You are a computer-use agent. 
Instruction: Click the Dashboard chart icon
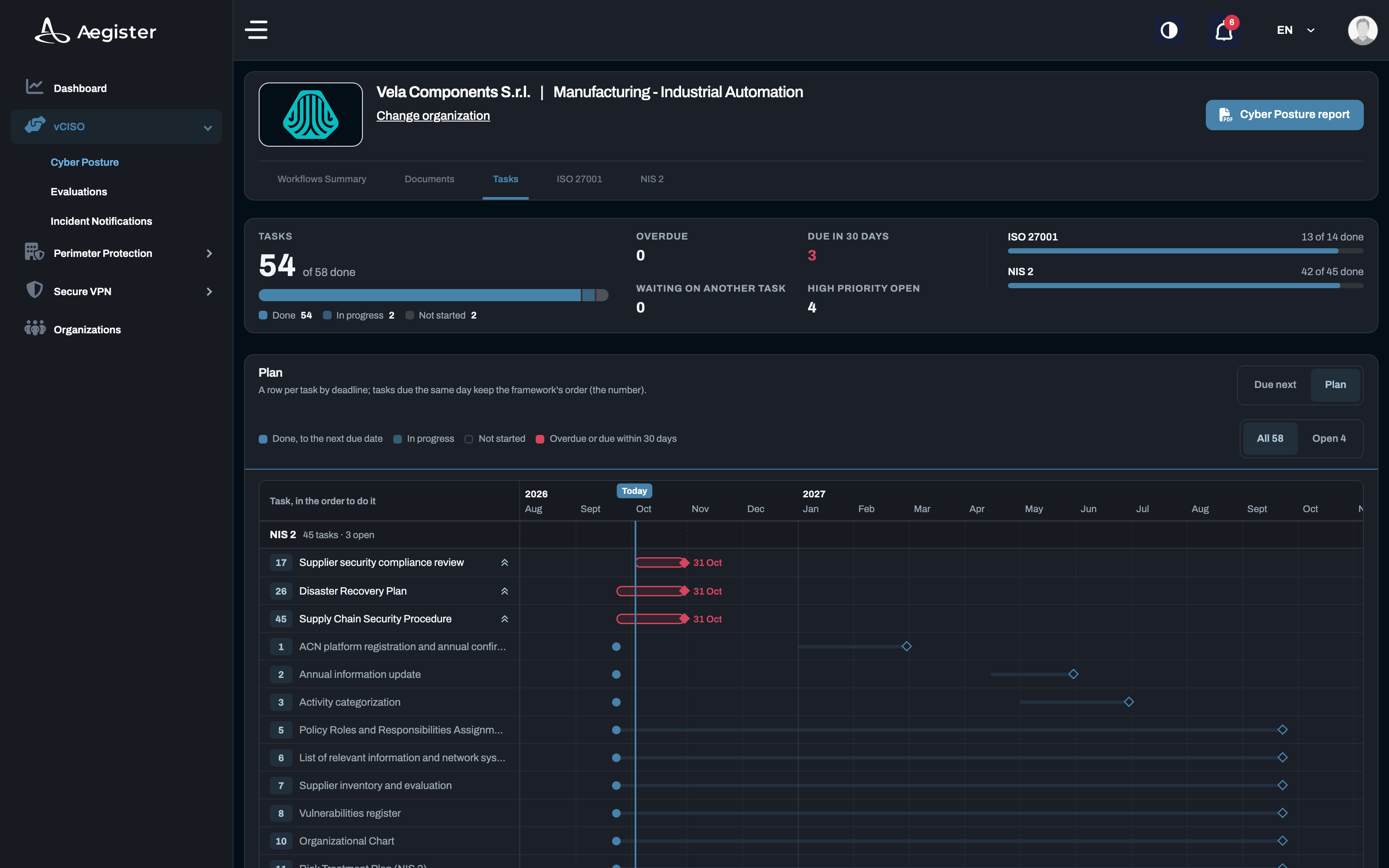(34, 87)
